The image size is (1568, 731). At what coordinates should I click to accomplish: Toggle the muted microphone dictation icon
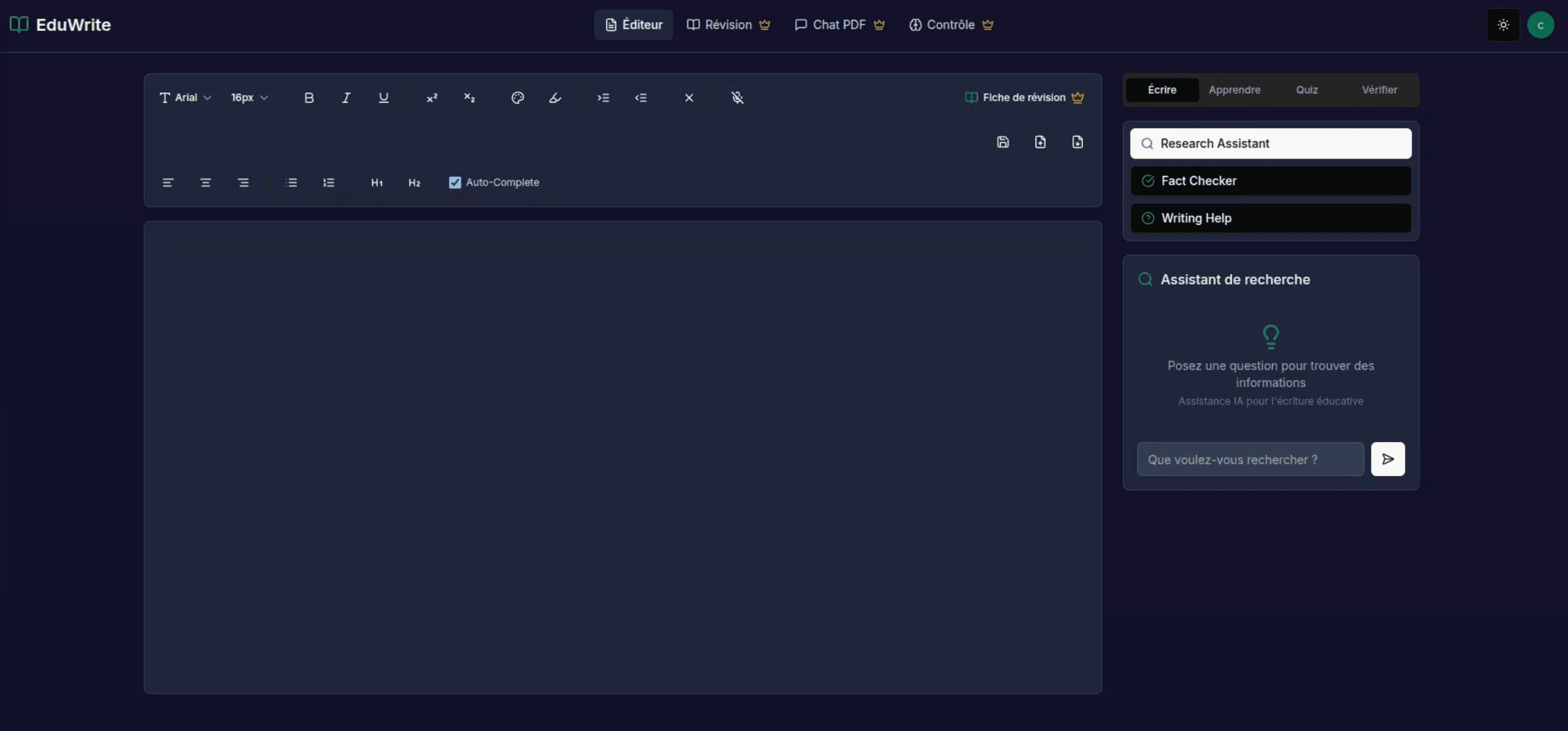pos(737,97)
